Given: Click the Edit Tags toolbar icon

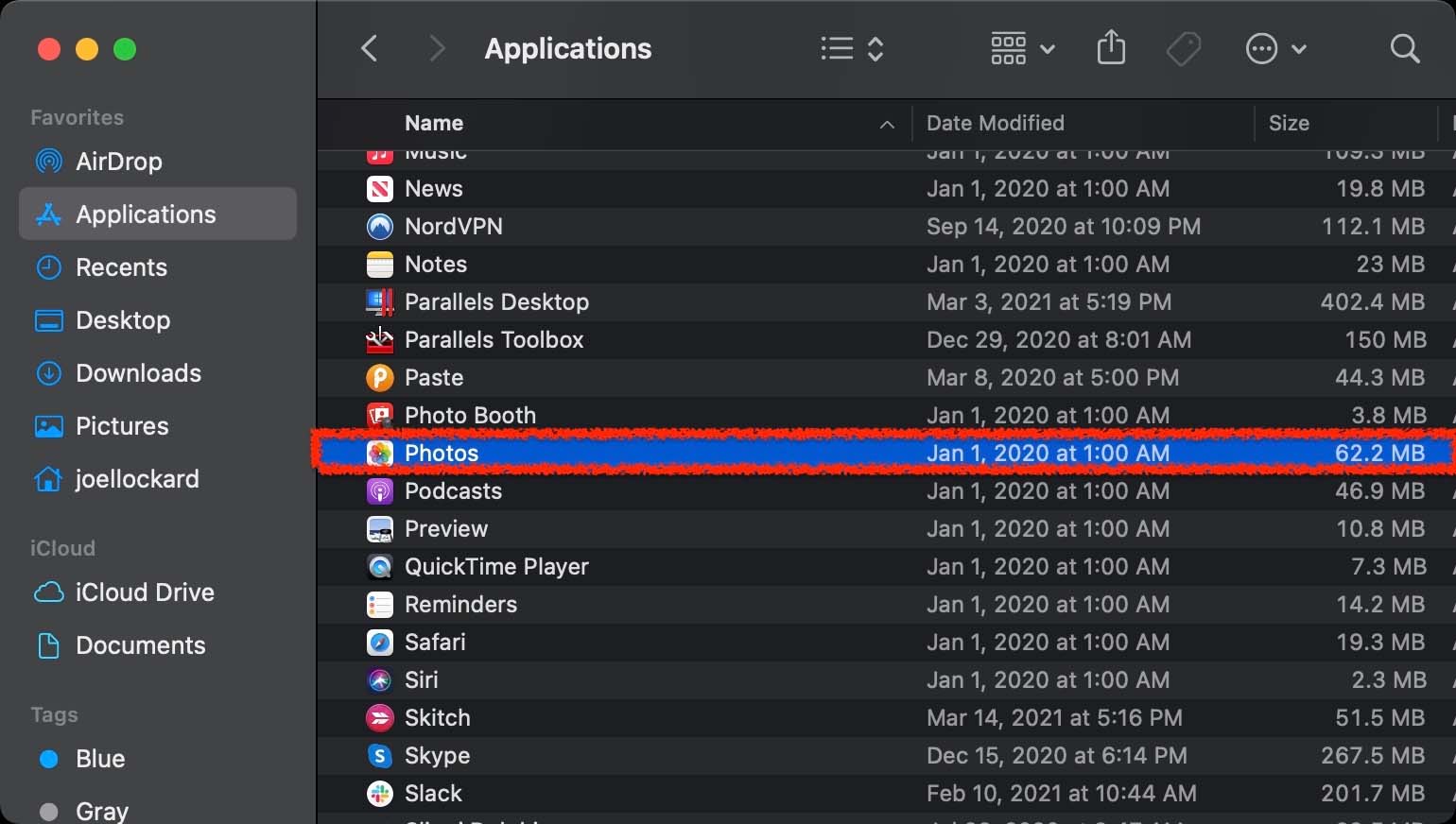Looking at the screenshot, I should (1183, 48).
